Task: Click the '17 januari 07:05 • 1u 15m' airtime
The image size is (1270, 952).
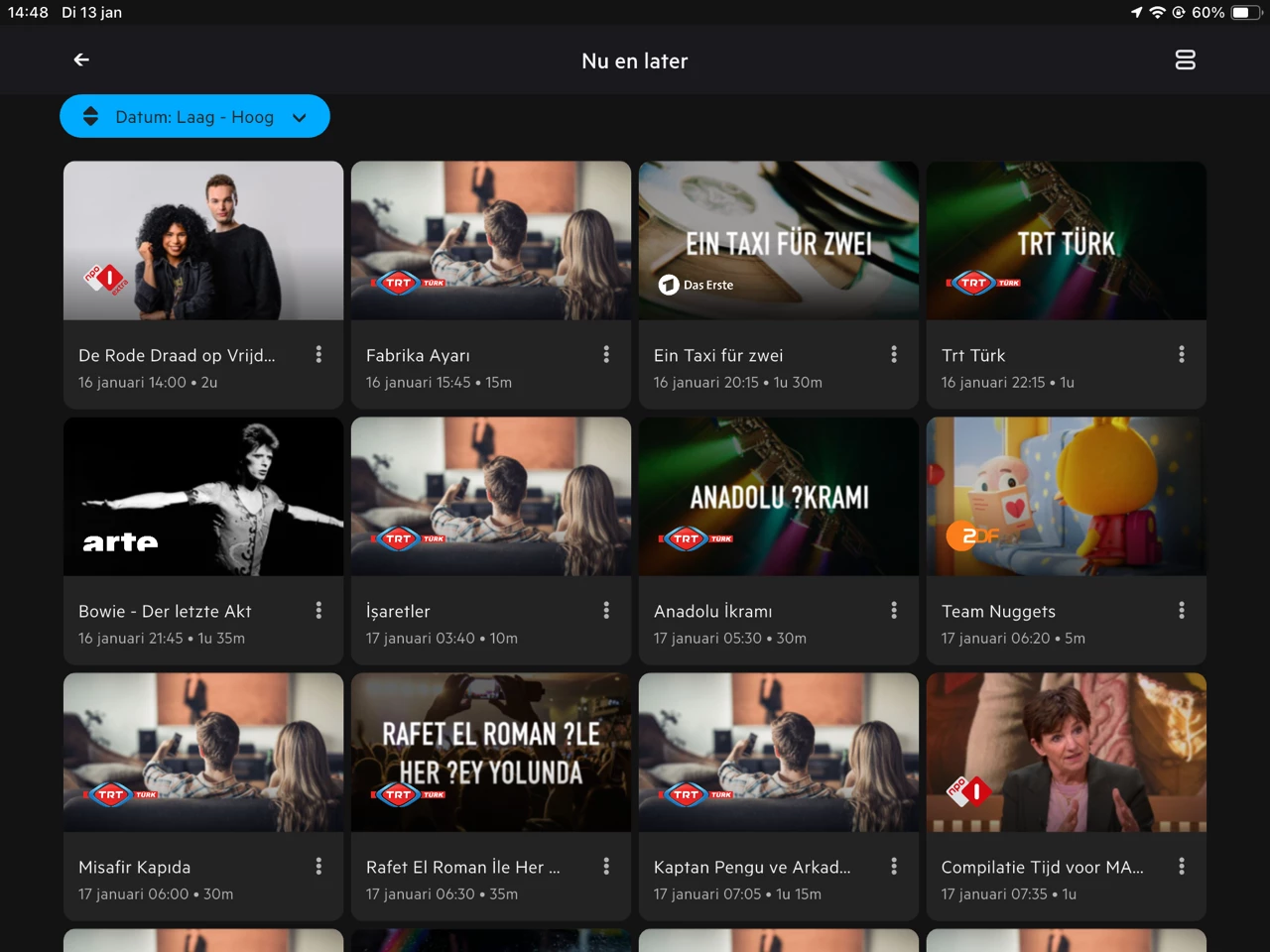Action: coord(737,894)
